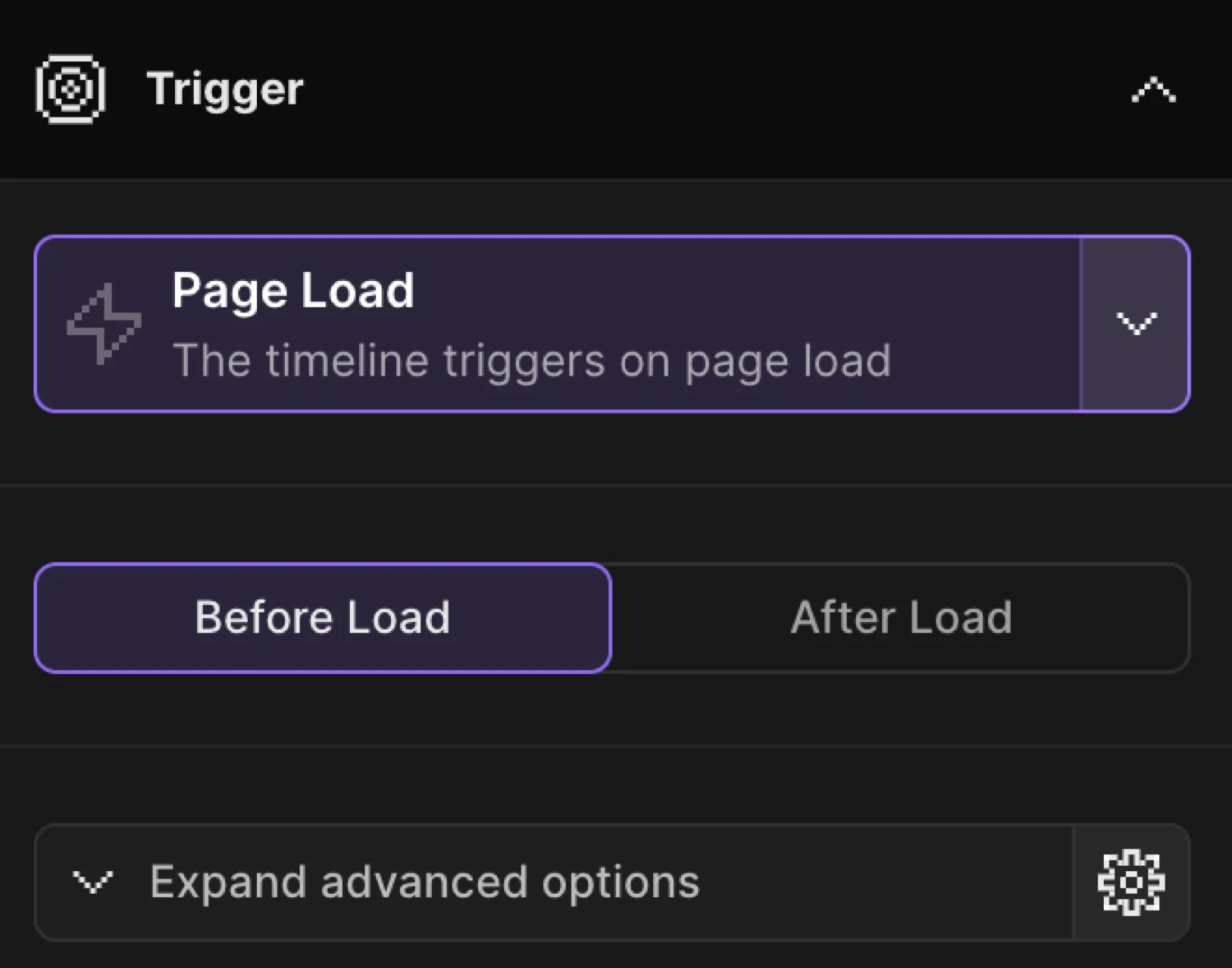Image resolution: width=1232 pixels, height=968 pixels.
Task: Click the target icon beside the Trigger heading
Action: coord(69,89)
